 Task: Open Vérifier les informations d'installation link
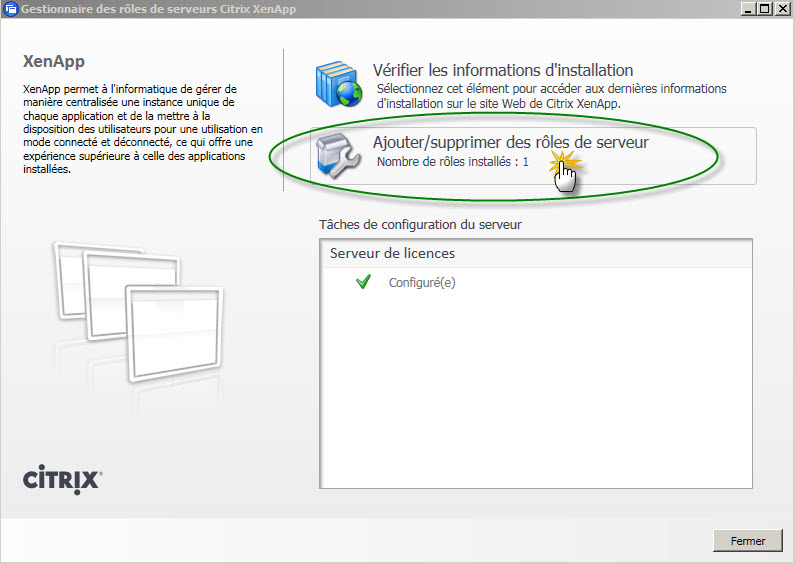503,70
